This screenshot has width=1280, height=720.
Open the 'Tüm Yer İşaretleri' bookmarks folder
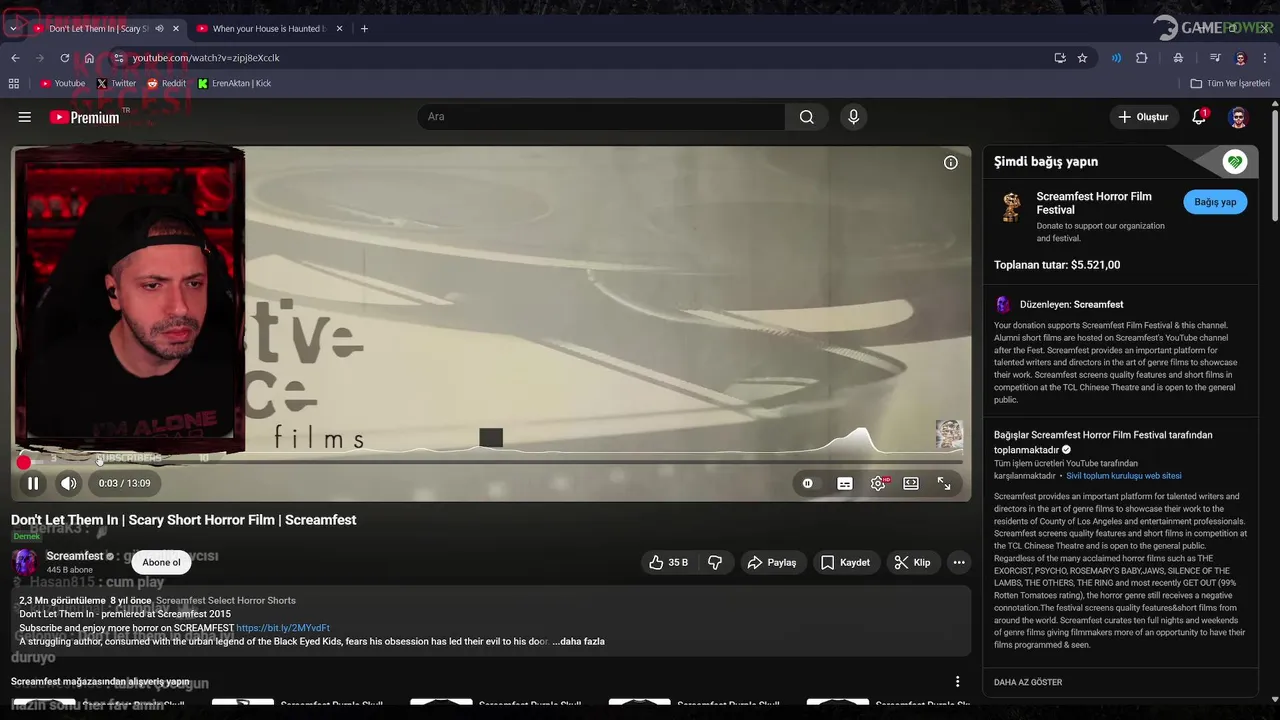tap(1230, 84)
